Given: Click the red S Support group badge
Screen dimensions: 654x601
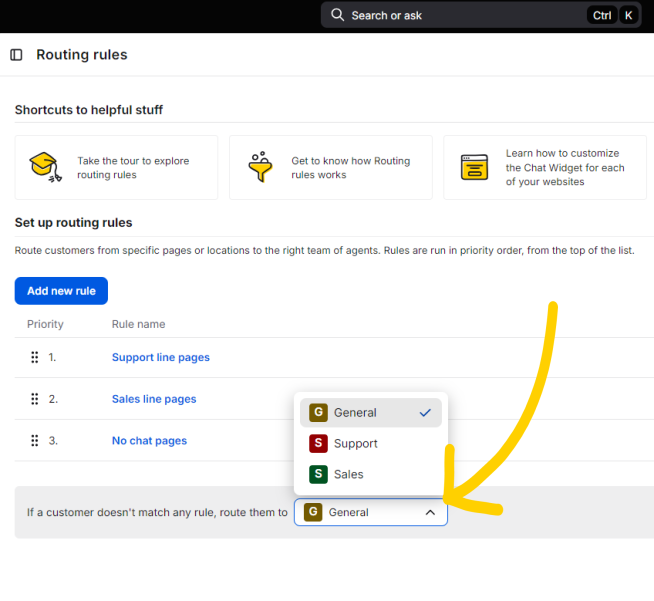Looking at the screenshot, I should [318, 443].
